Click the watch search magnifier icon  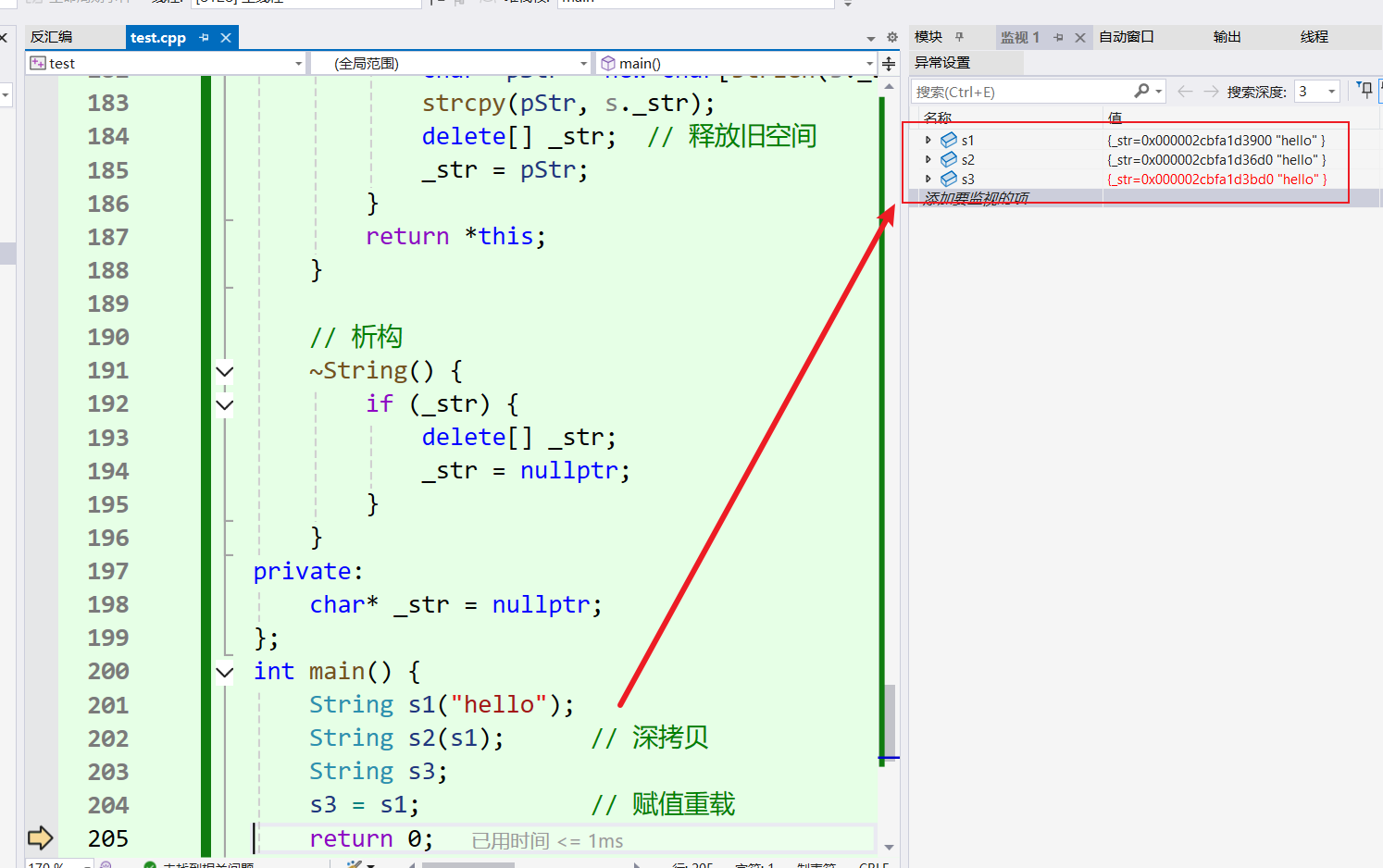1141,91
